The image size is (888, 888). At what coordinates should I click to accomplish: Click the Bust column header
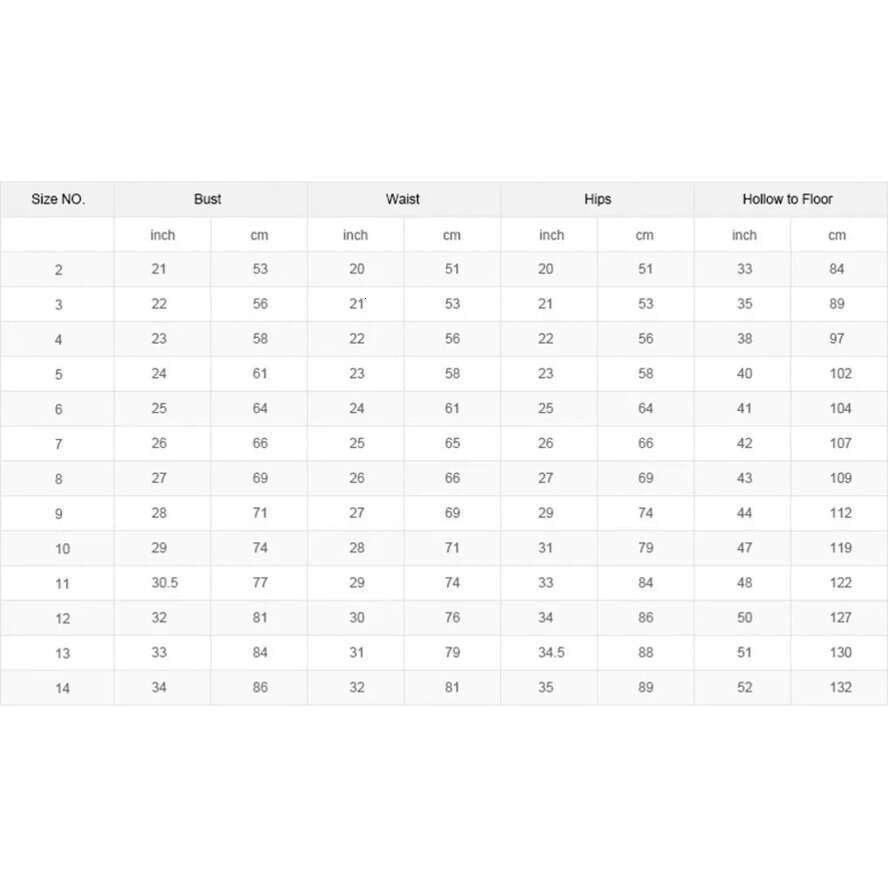coord(208,199)
